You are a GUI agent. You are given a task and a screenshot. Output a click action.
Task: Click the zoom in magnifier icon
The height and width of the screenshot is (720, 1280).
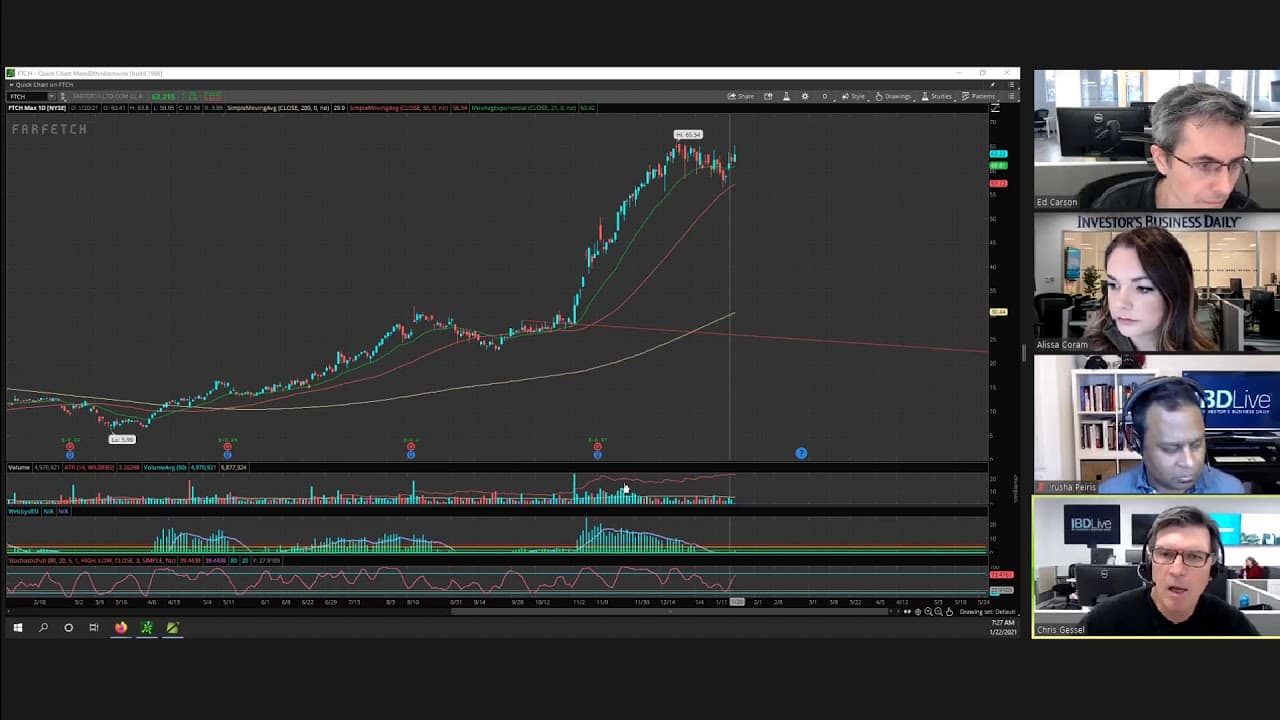[x=928, y=611]
